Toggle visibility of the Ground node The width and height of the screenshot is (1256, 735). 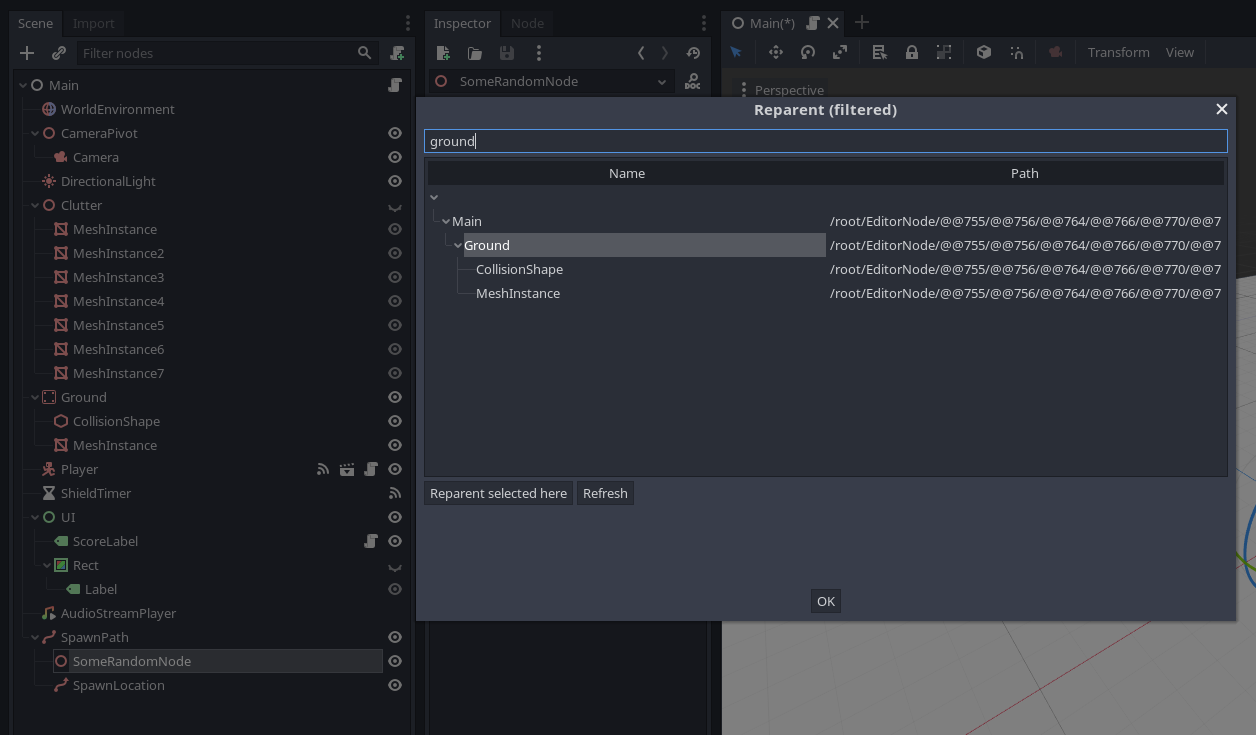coord(395,397)
